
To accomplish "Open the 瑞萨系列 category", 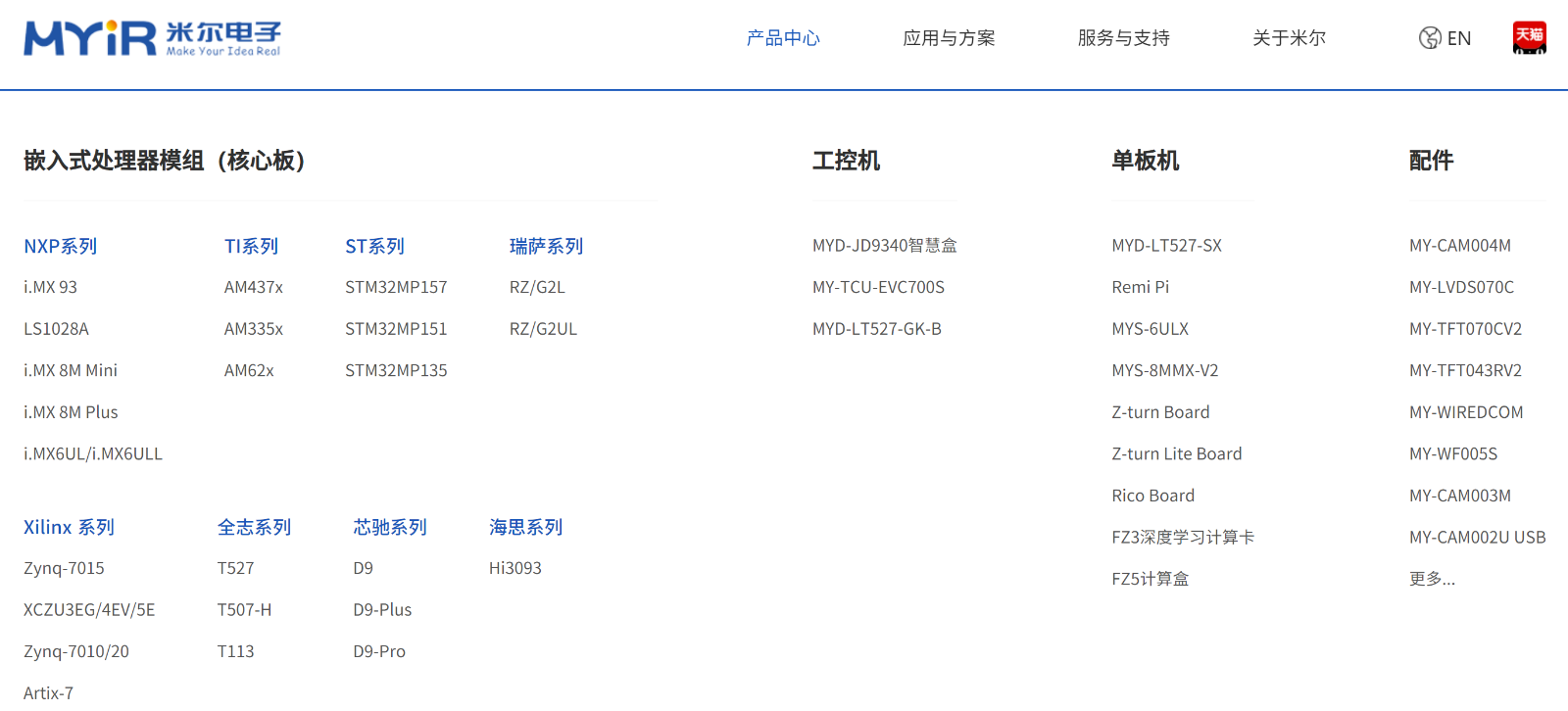I will coord(546,246).
